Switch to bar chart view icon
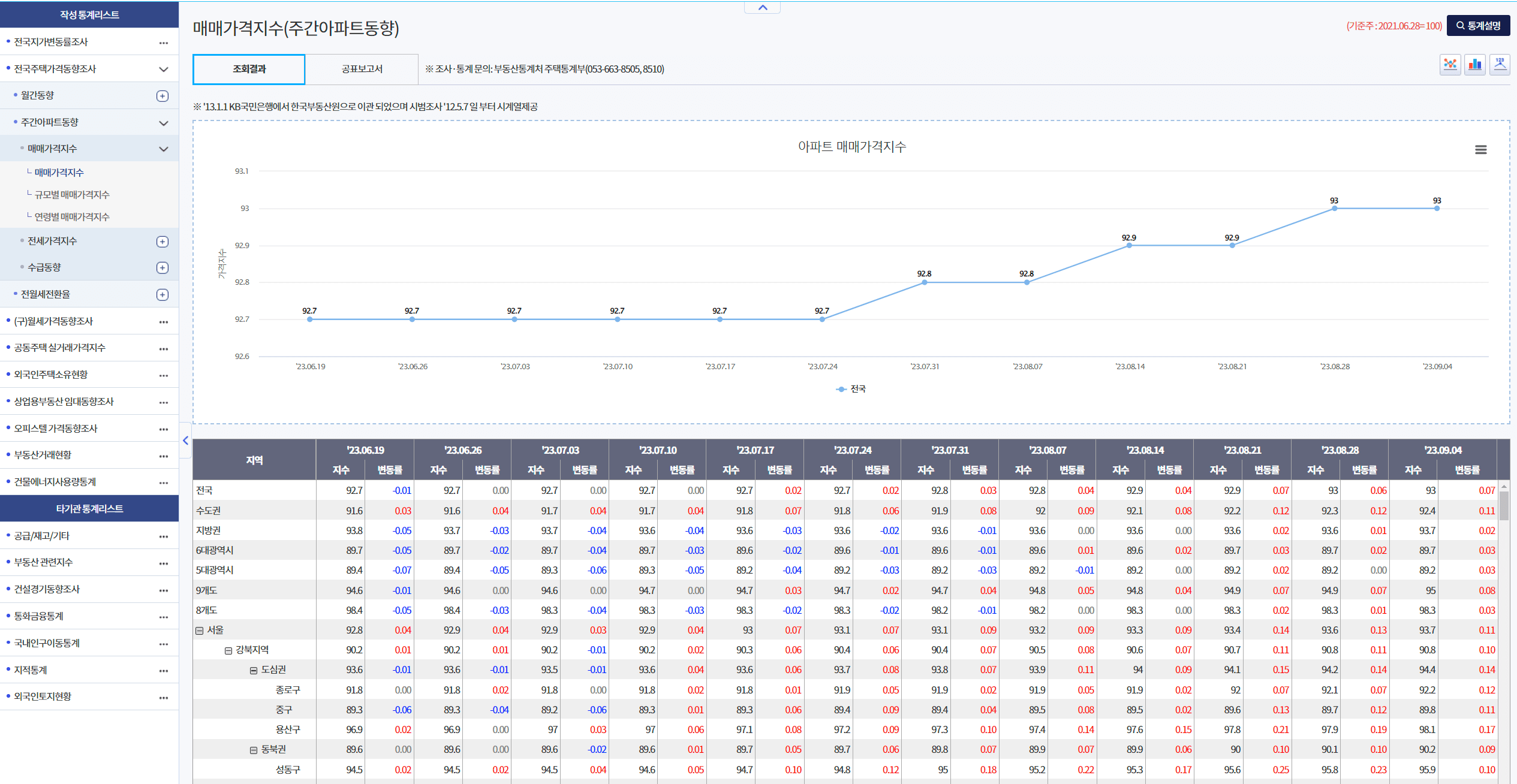This screenshot has height=784, width=1517. (x=1475, y=65)
